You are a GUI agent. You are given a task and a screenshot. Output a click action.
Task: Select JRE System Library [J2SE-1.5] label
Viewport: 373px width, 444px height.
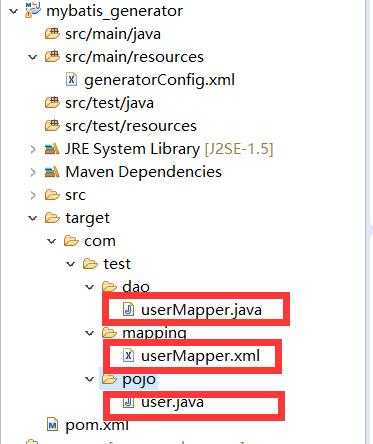(x=169, y=149)
